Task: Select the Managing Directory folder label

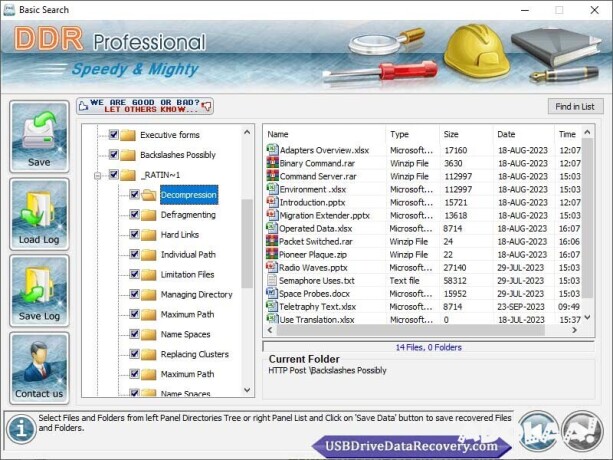Action: tap(196, 294)
